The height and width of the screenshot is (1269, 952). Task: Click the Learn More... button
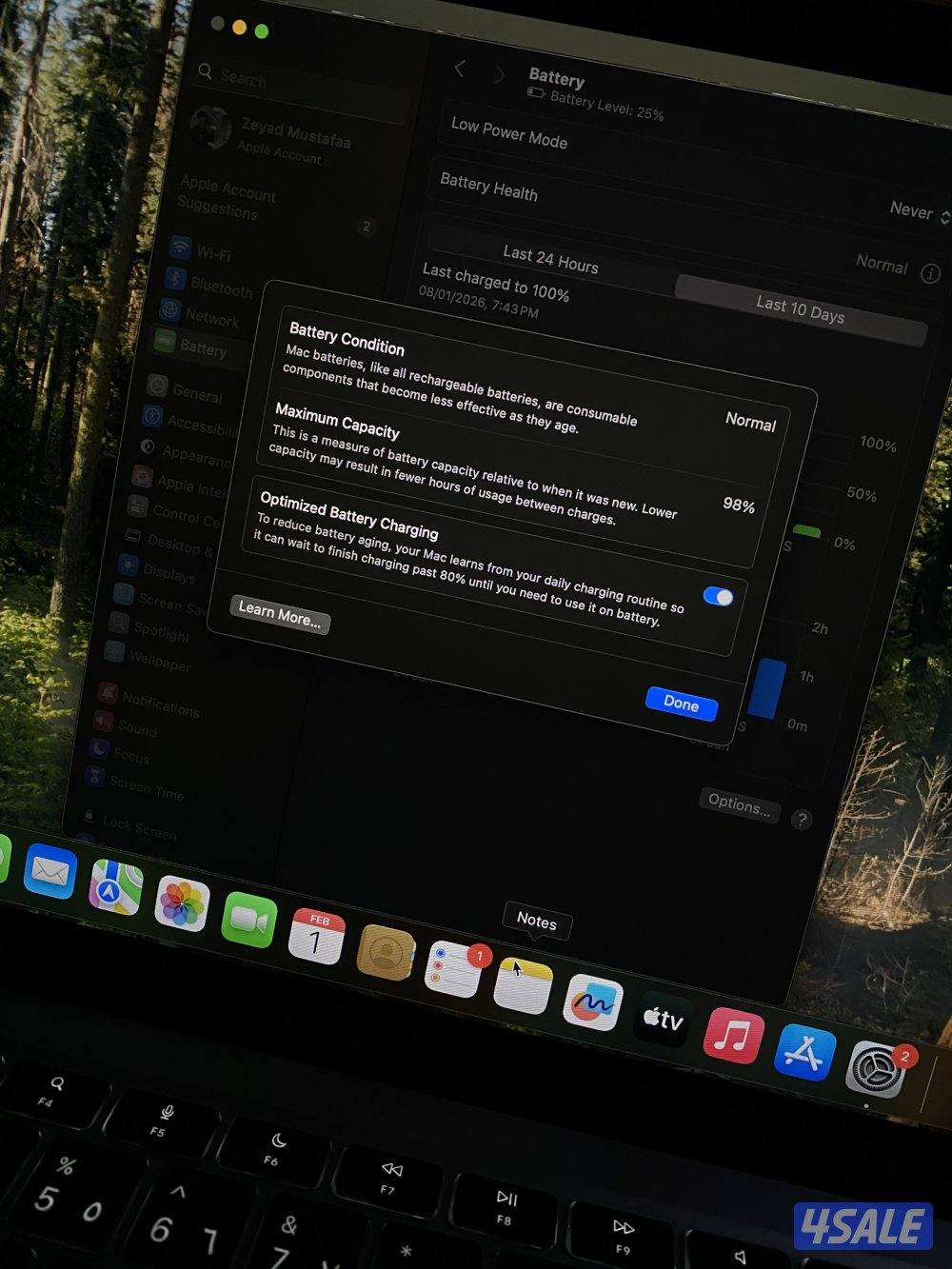279,614
